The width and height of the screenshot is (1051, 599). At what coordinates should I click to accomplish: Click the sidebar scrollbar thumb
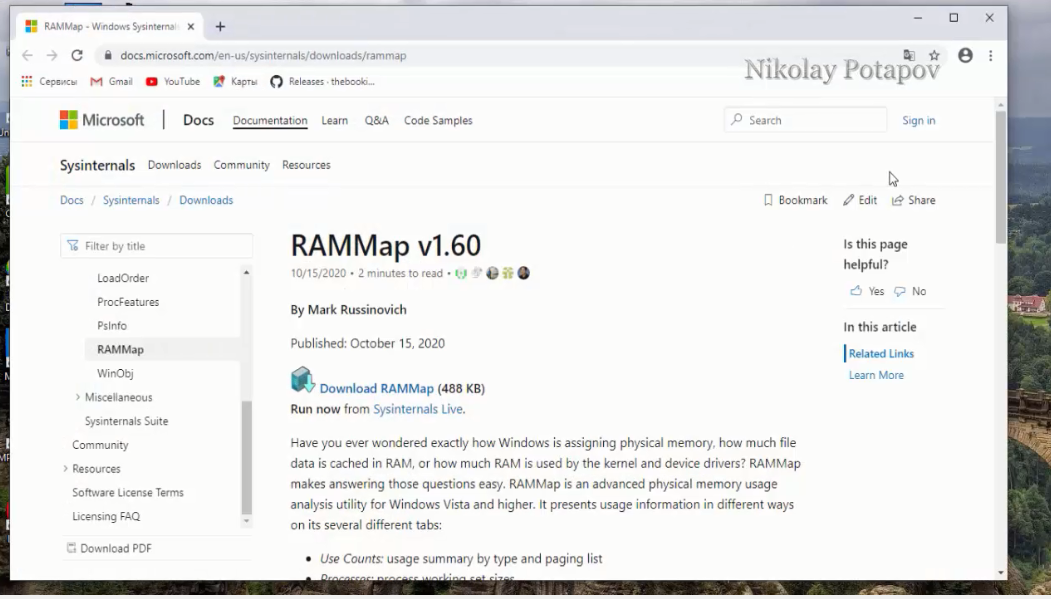pos(247,458)
